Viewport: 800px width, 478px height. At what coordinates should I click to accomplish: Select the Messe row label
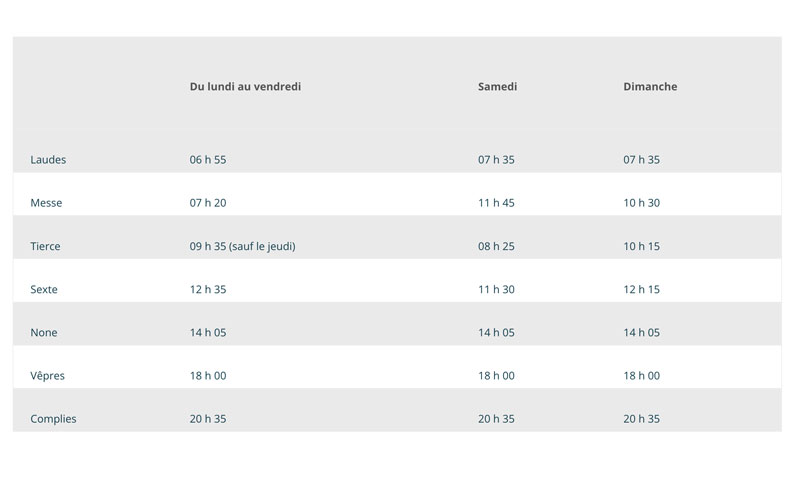46,203
